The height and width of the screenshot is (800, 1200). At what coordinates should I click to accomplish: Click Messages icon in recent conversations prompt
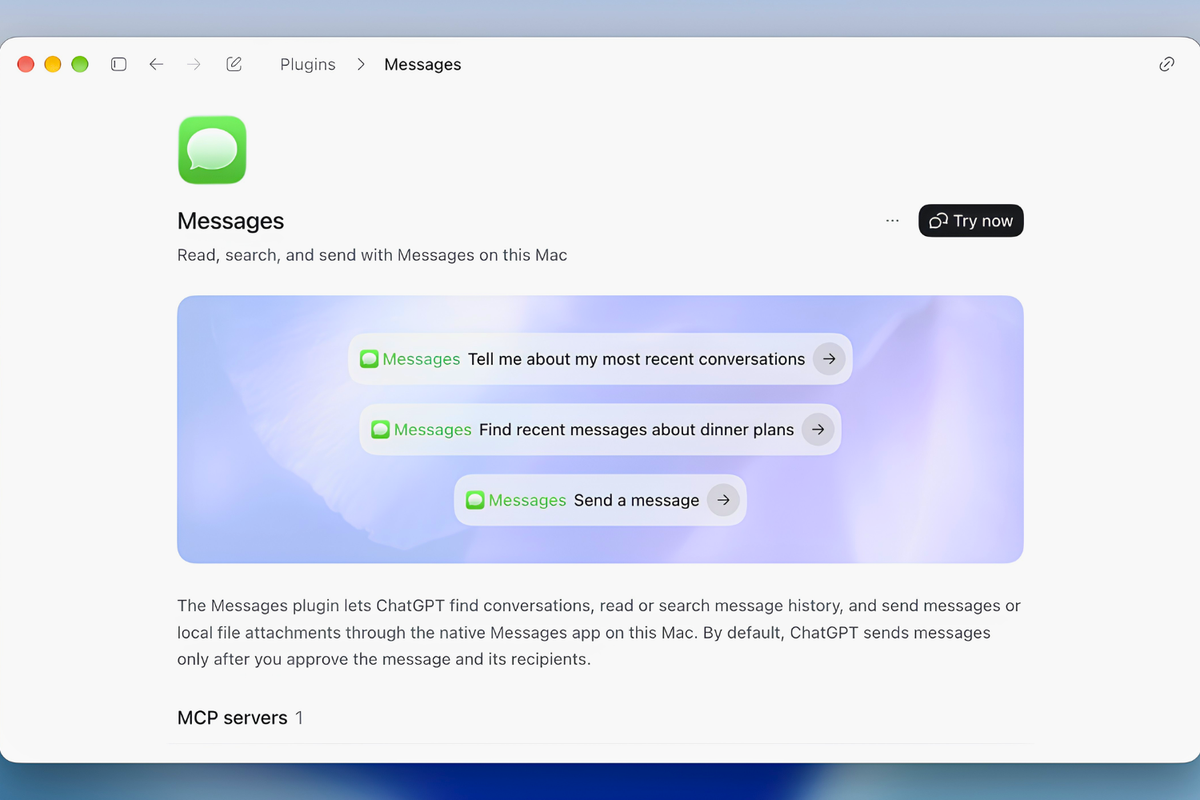369,359
